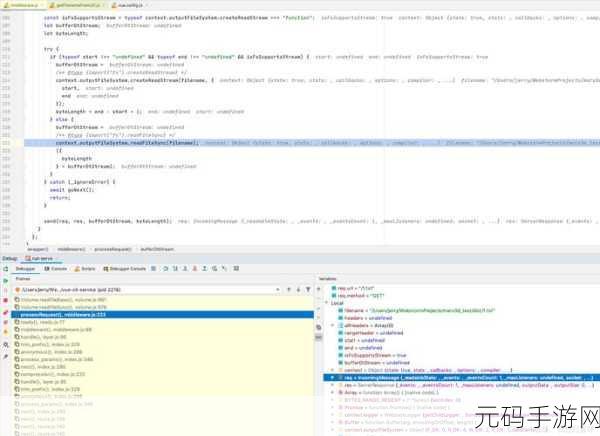The height and width of the screenshot is (436, 600).
Task: Click the Variables panel header
Action: click(328, 279)
